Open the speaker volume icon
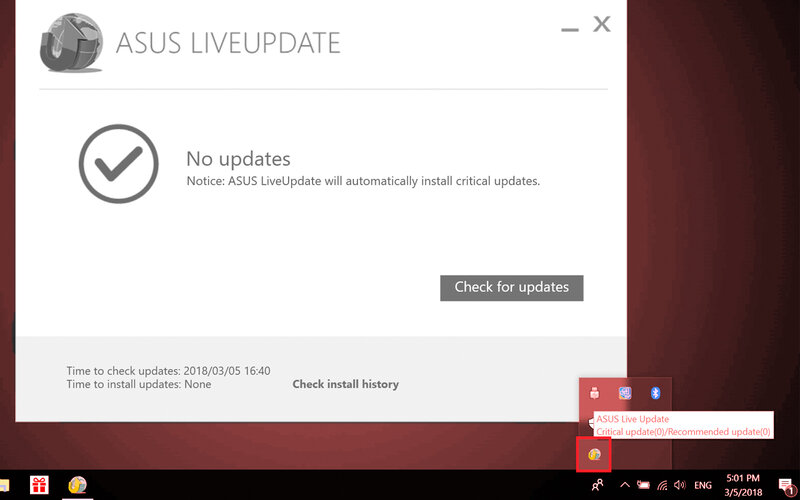Image resolution: width=800 pixels, height=500 pixels. pos(680,485)
